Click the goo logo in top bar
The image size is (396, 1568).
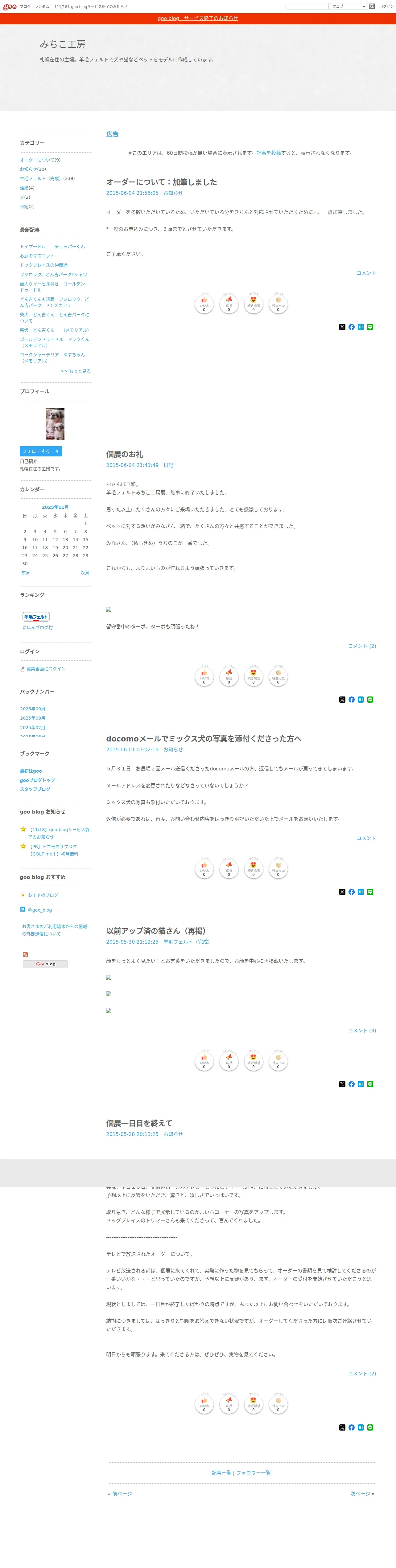pyautogui.click(x=10, y=7)
